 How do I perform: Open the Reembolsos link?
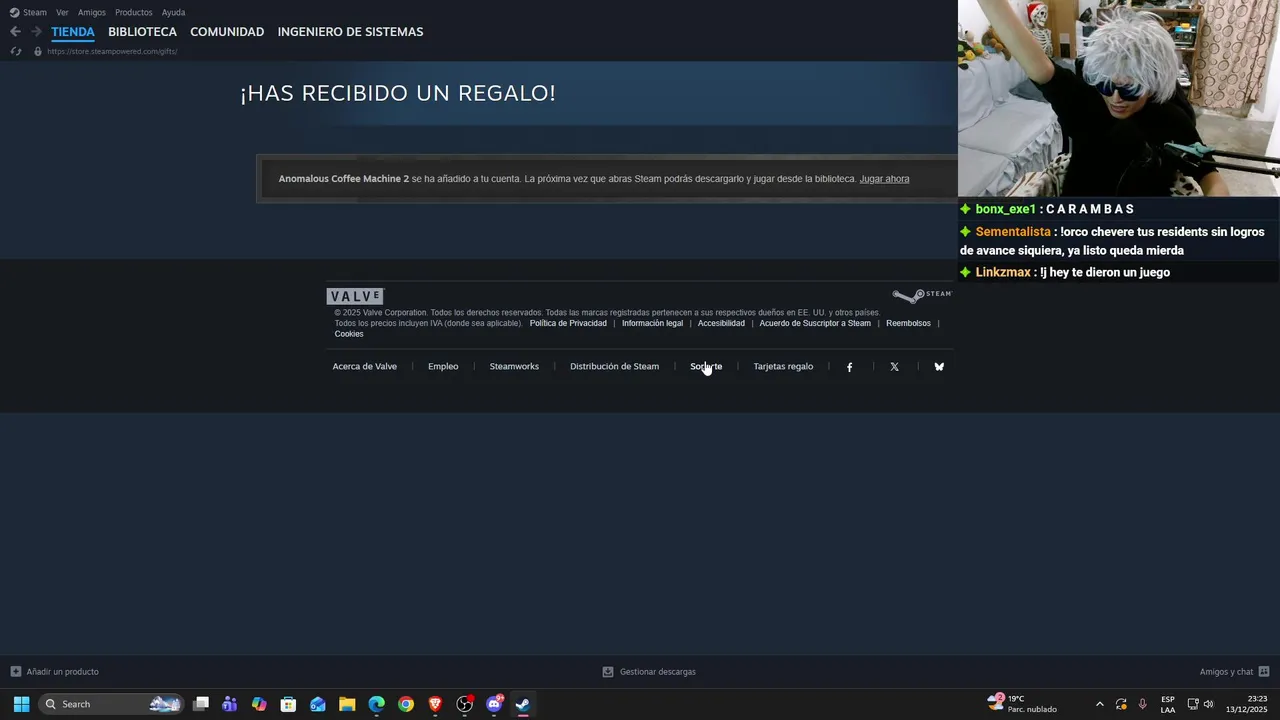click(908, 323)
